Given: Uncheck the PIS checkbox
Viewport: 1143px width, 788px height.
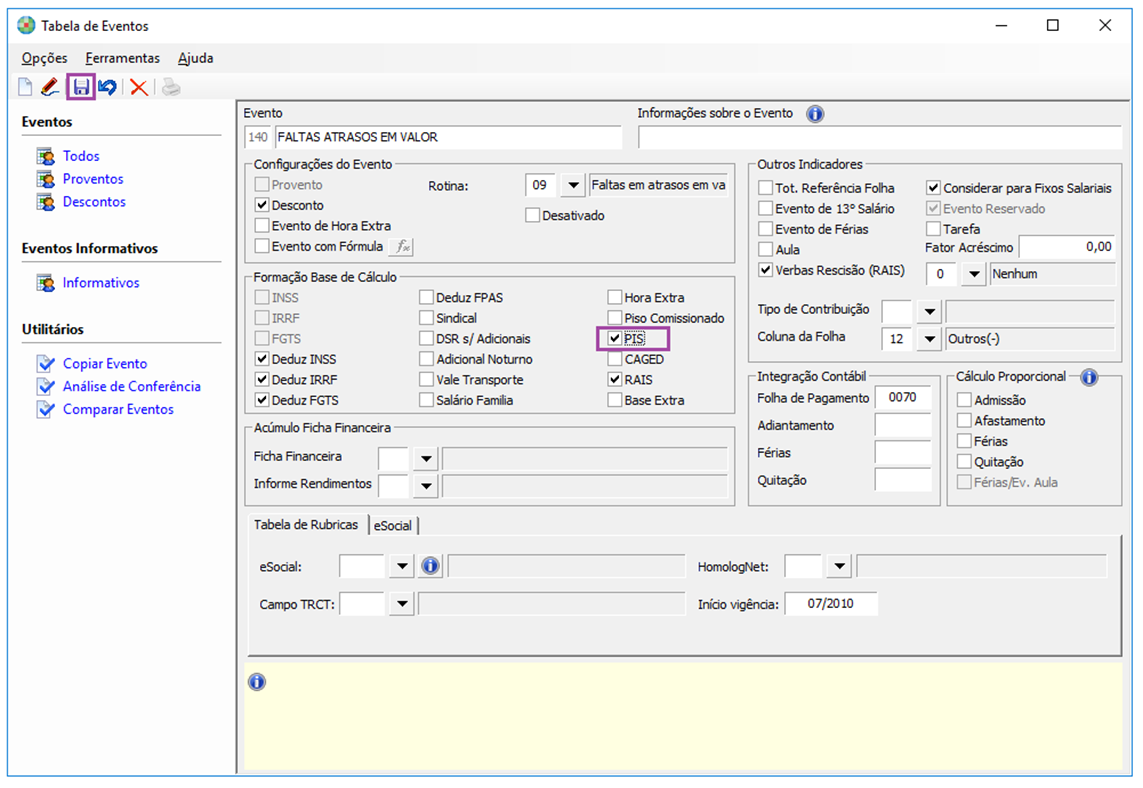Looking at the screenshot, I should pos(615,339).
